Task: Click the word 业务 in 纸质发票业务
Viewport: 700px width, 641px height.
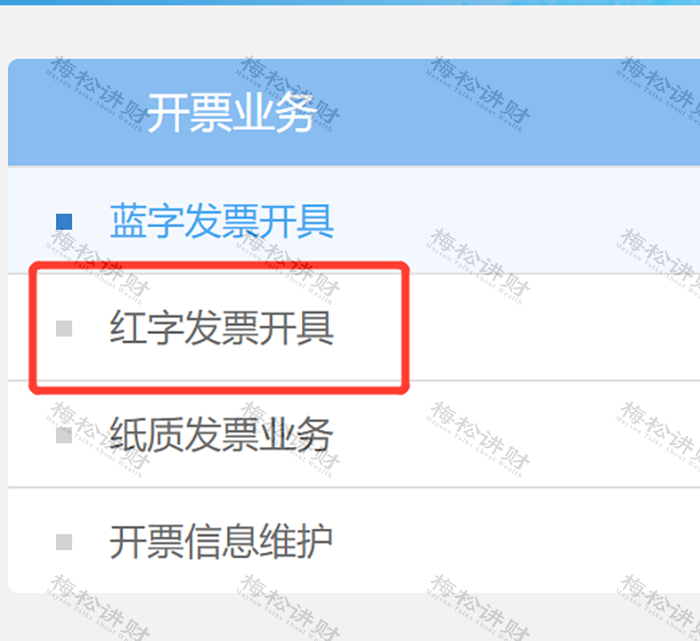Action: point(296,434)
